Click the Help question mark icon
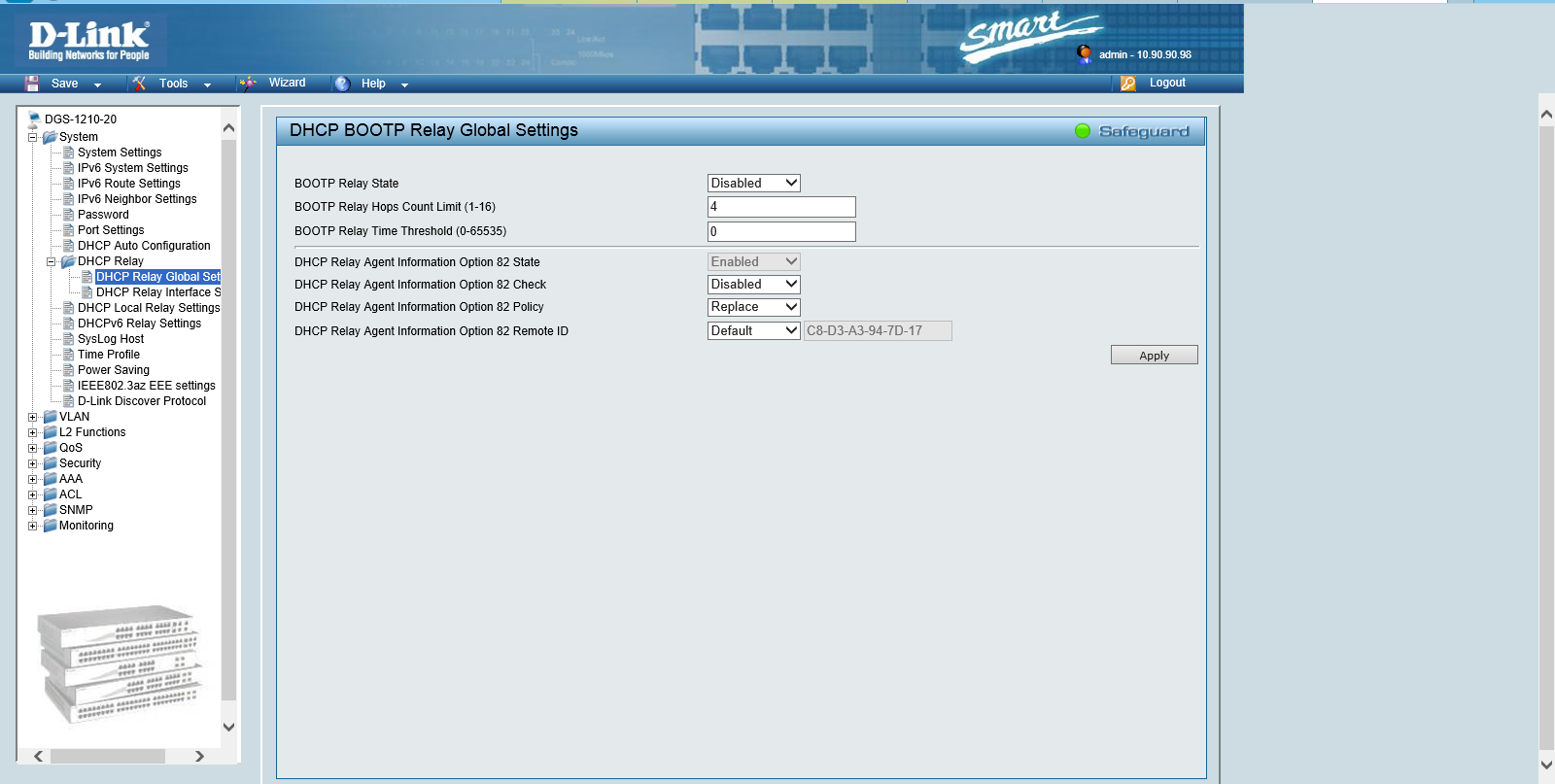The height and width of the screenshot is (784, 1555). (x=342, y=84)
